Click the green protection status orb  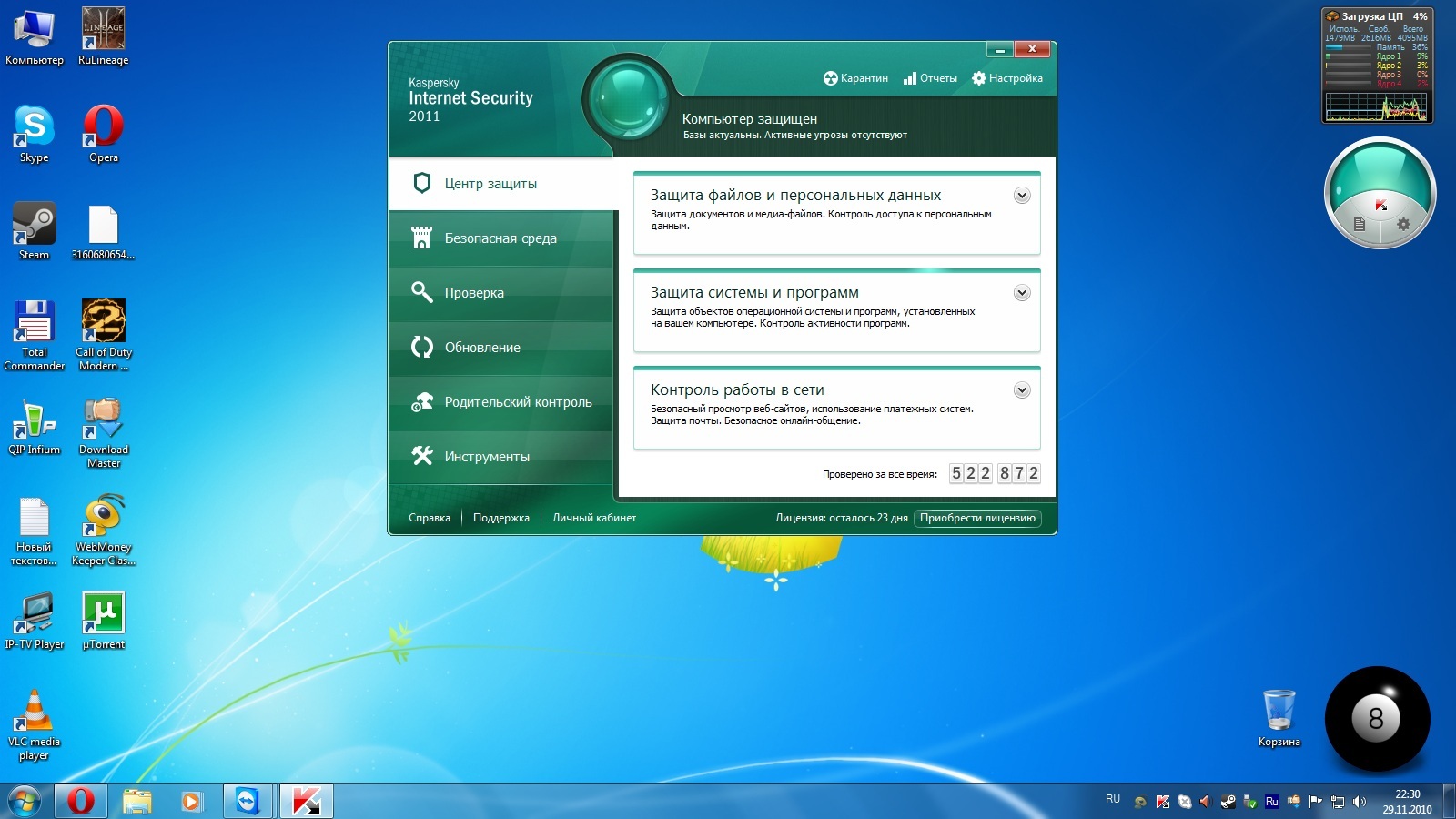click(x=627, y=98)
